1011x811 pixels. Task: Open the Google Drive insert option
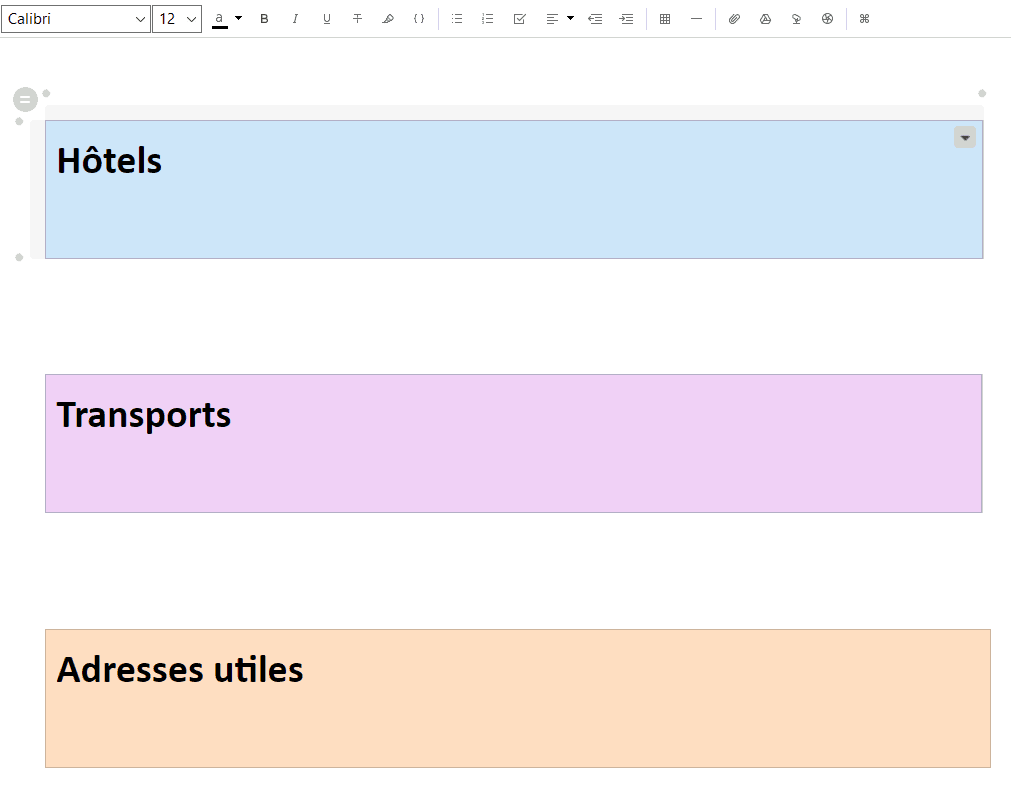coord(765,18)
